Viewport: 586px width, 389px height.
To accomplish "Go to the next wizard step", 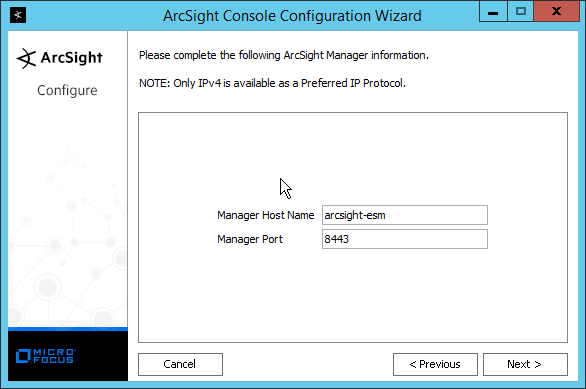I will [525, 364].
